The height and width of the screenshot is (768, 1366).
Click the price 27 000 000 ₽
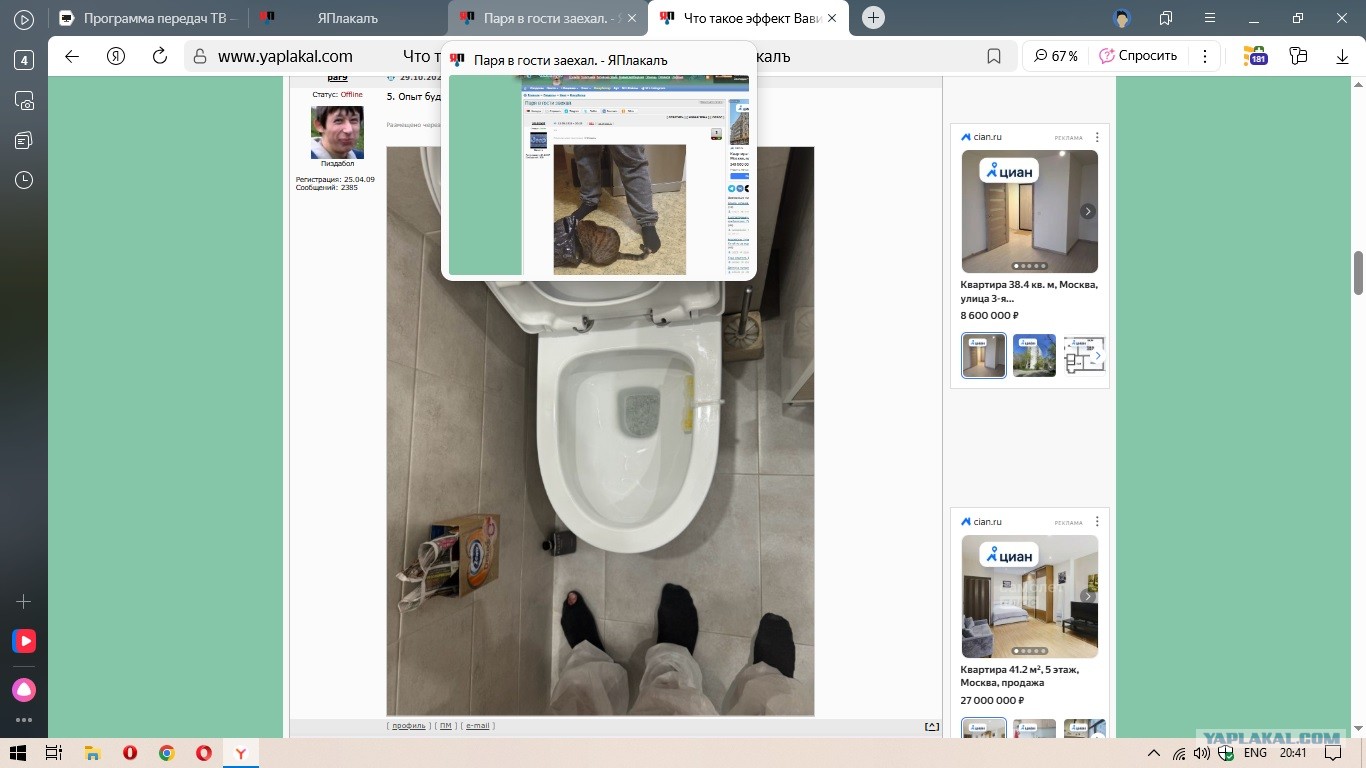tap(992, 701)
